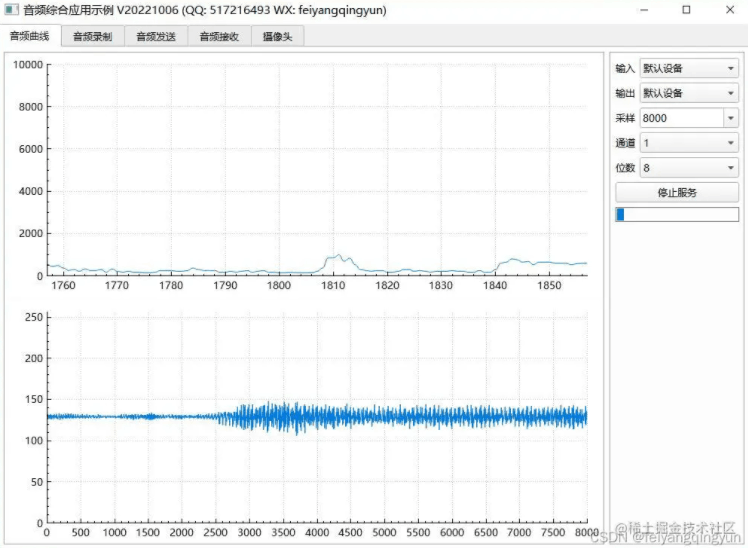Open the 音频发送 tab
The height and width of the screenshot is (548, 748).
click(156, 37)
